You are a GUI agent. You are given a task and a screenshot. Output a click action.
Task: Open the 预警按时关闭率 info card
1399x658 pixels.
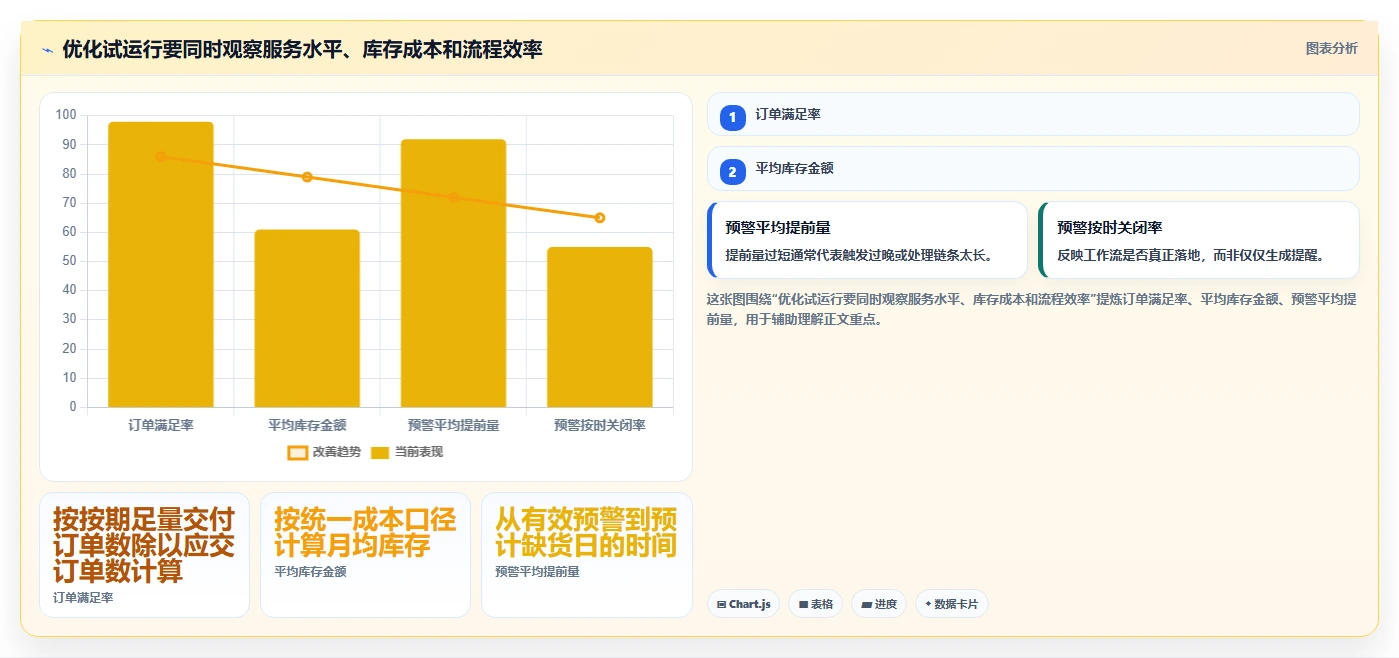tap(1199, 240)
